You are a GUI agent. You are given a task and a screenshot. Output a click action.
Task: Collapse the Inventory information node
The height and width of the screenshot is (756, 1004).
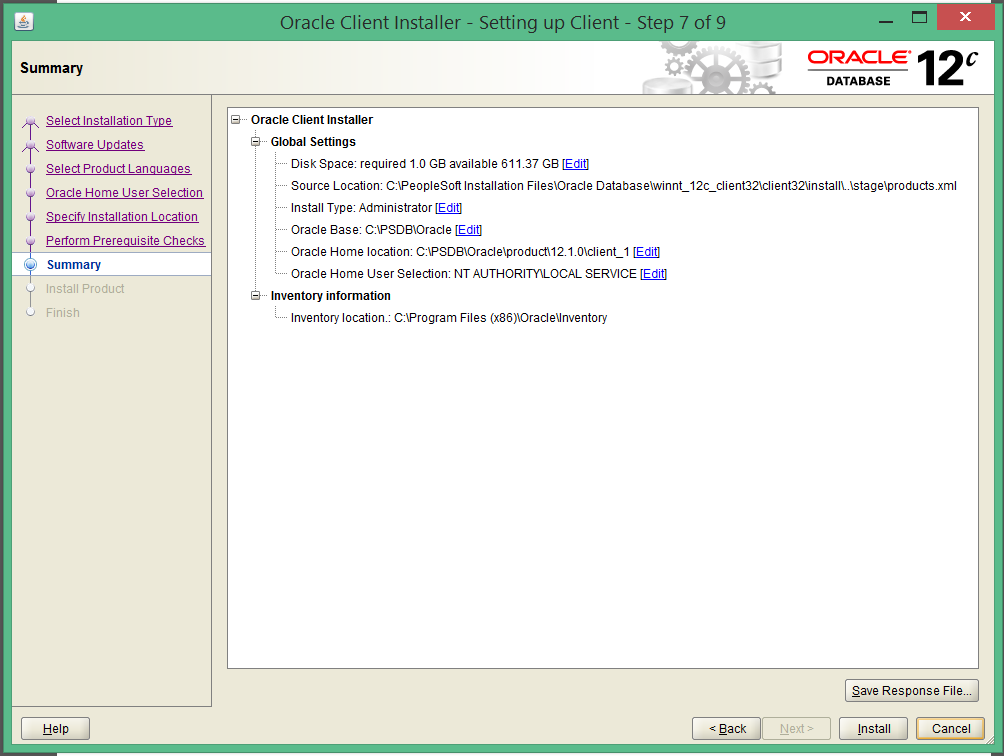click(x=255, y=296)
